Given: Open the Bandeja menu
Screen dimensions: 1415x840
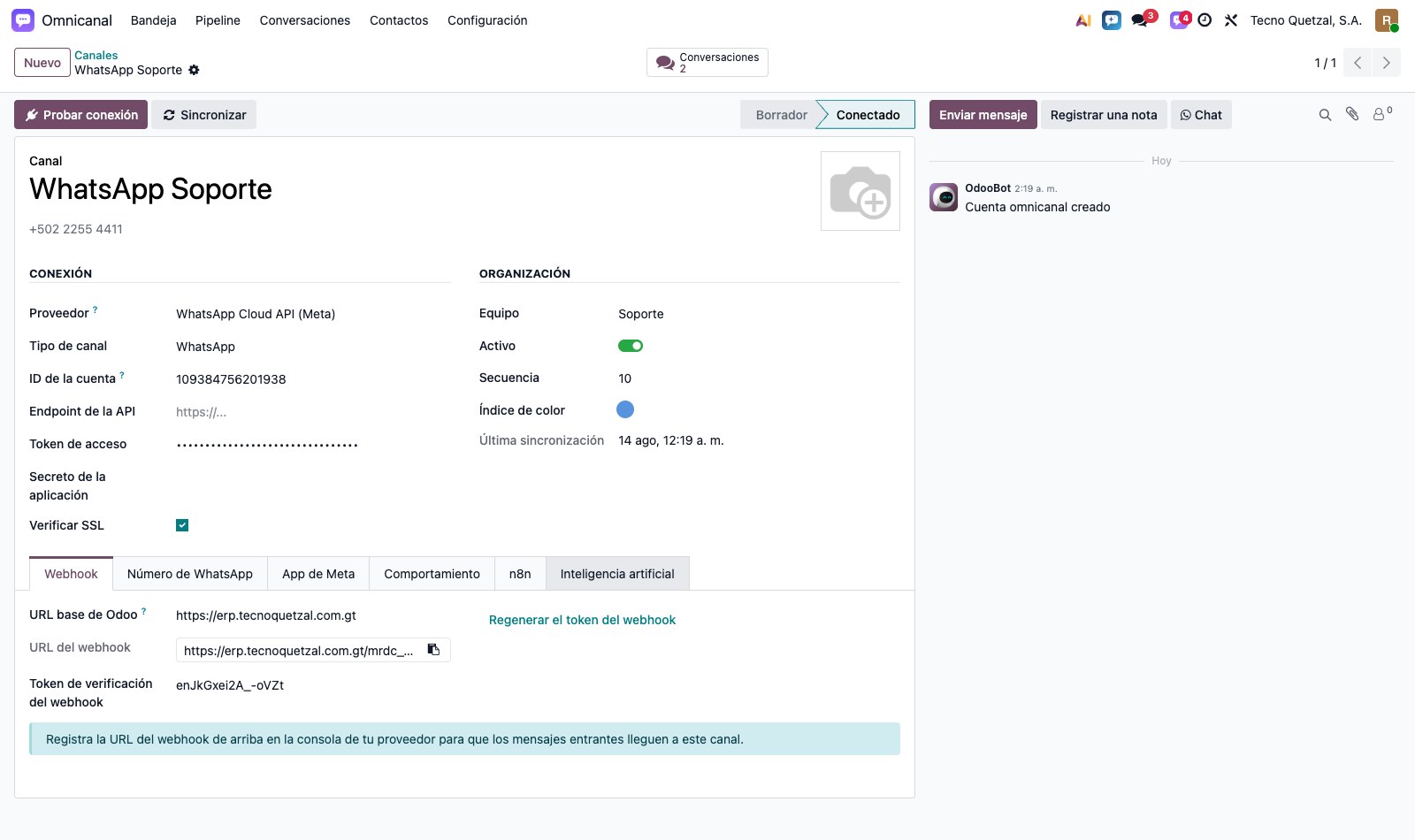Looking at the screenshot, I should (153, 20).
